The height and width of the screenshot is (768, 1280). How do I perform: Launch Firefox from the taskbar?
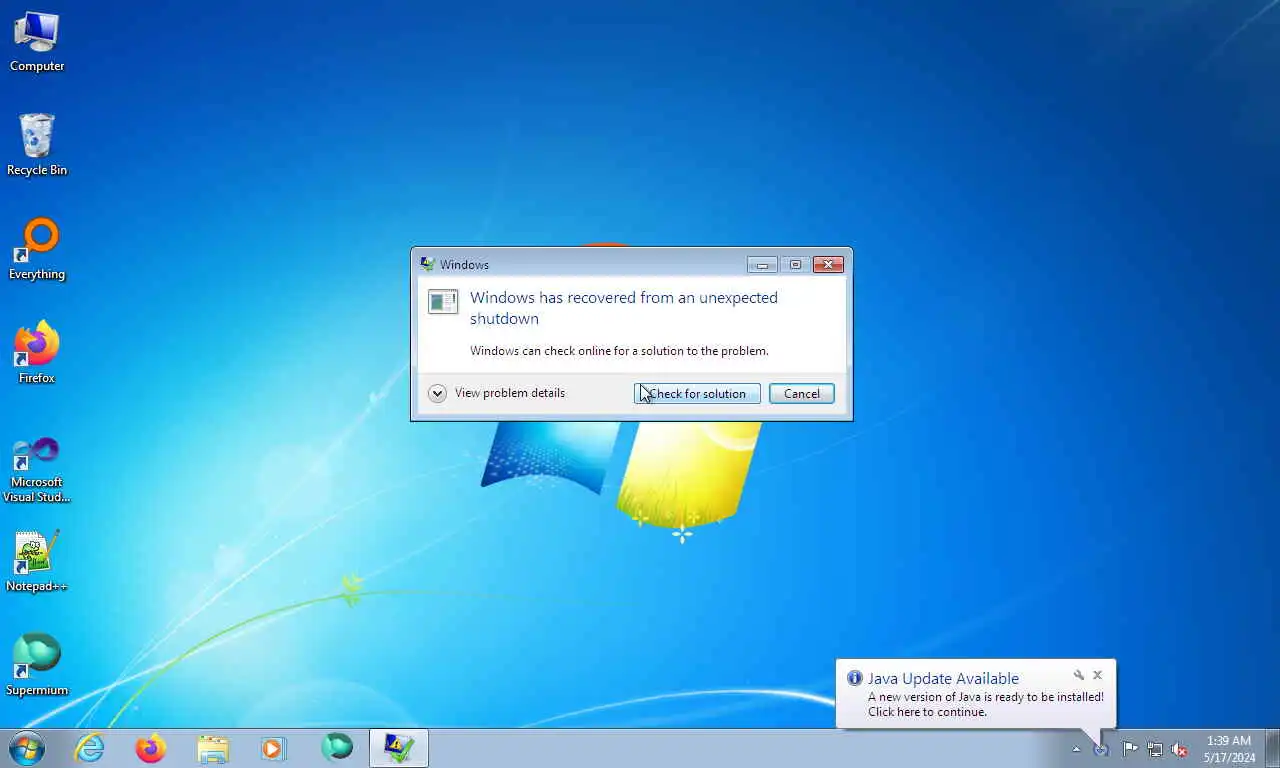[151, 748]
